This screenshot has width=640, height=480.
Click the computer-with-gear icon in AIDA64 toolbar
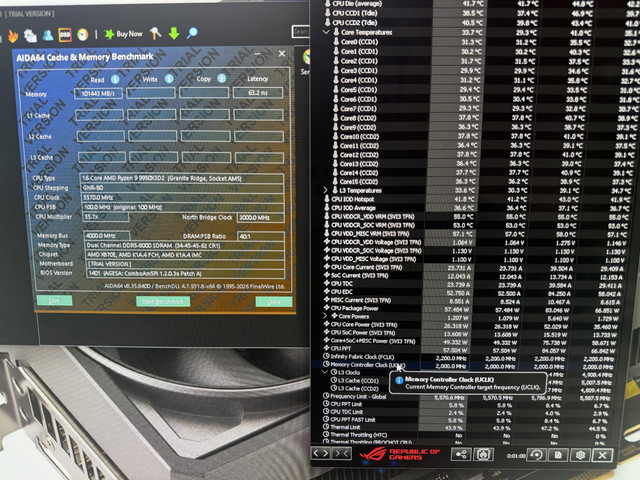(30, 36)
